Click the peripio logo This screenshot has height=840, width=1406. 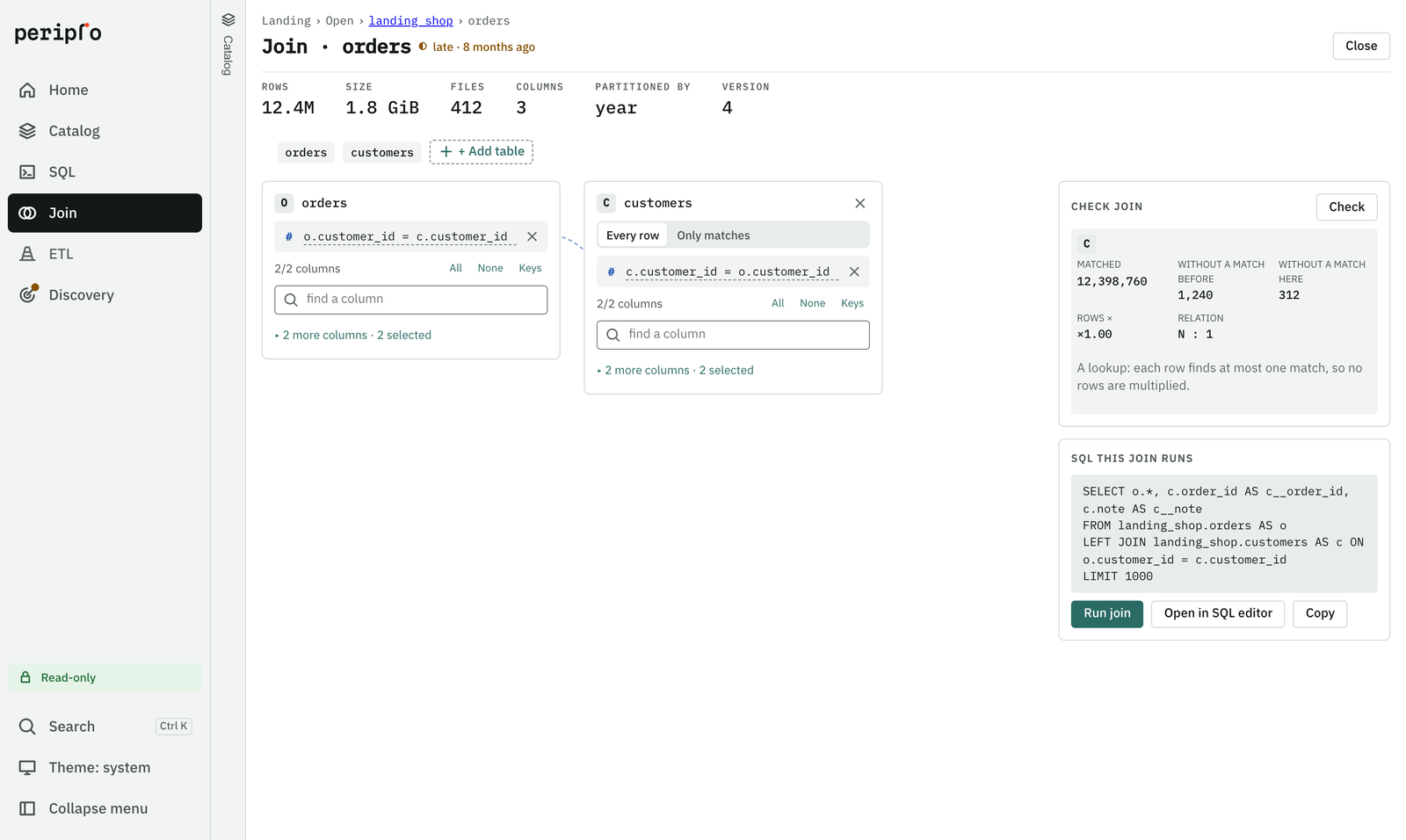click(58, 33)
